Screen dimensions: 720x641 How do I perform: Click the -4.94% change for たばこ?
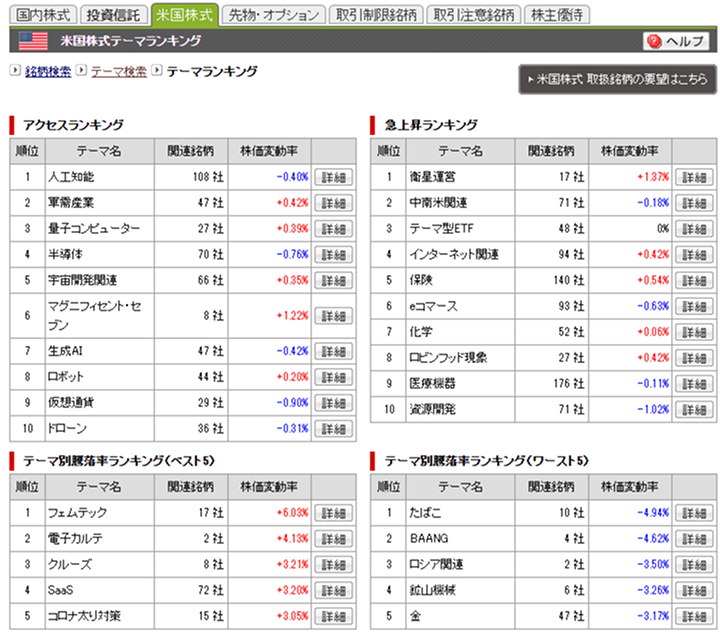pos(653,513)
